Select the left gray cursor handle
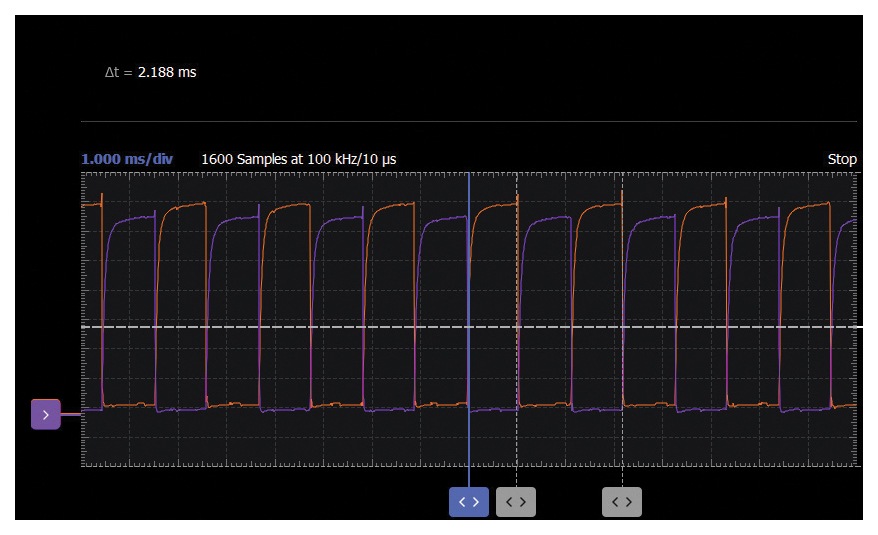The image size is (878, 535). (x=516, y=502)
